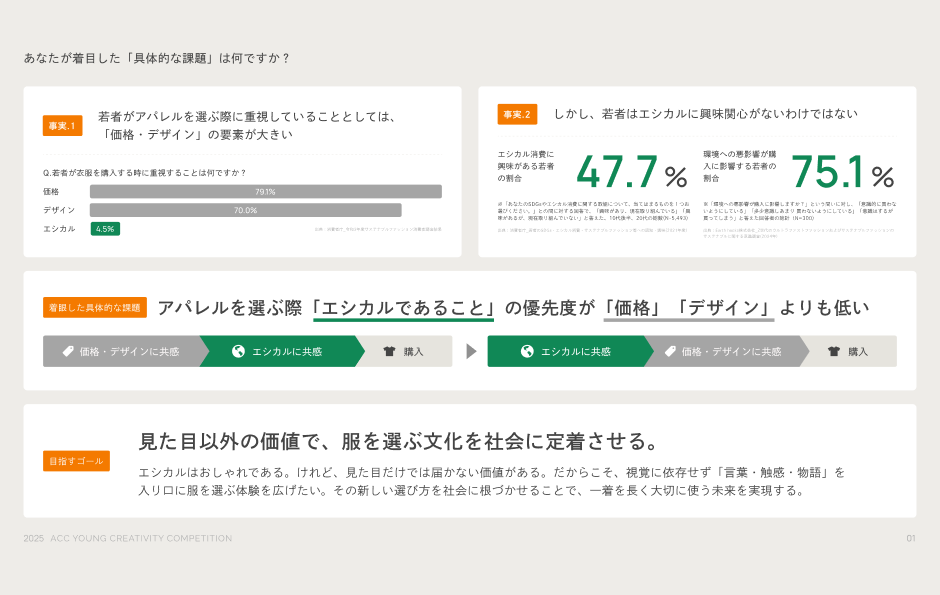Click the large green 47.7% figure
Image resolution: width=940 pixels, height=595 pixels.
coord(632,172)
